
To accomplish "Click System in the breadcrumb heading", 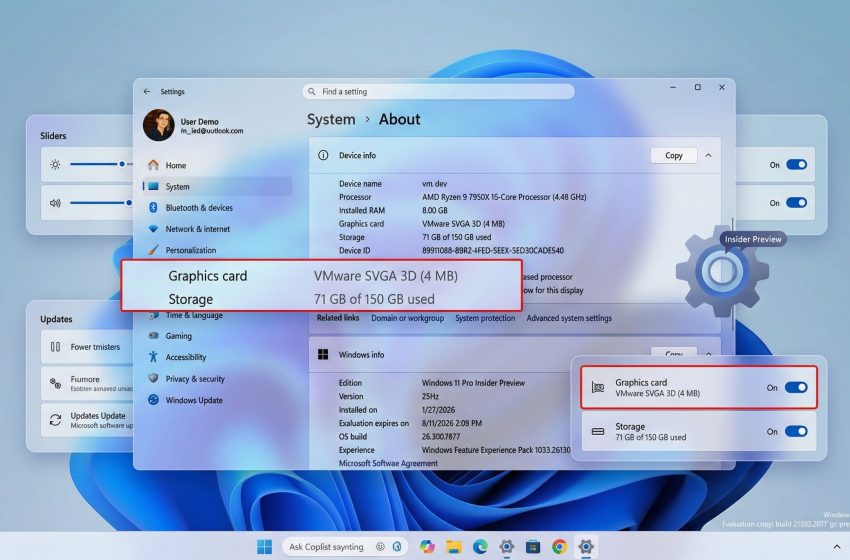I will point(331,119).
